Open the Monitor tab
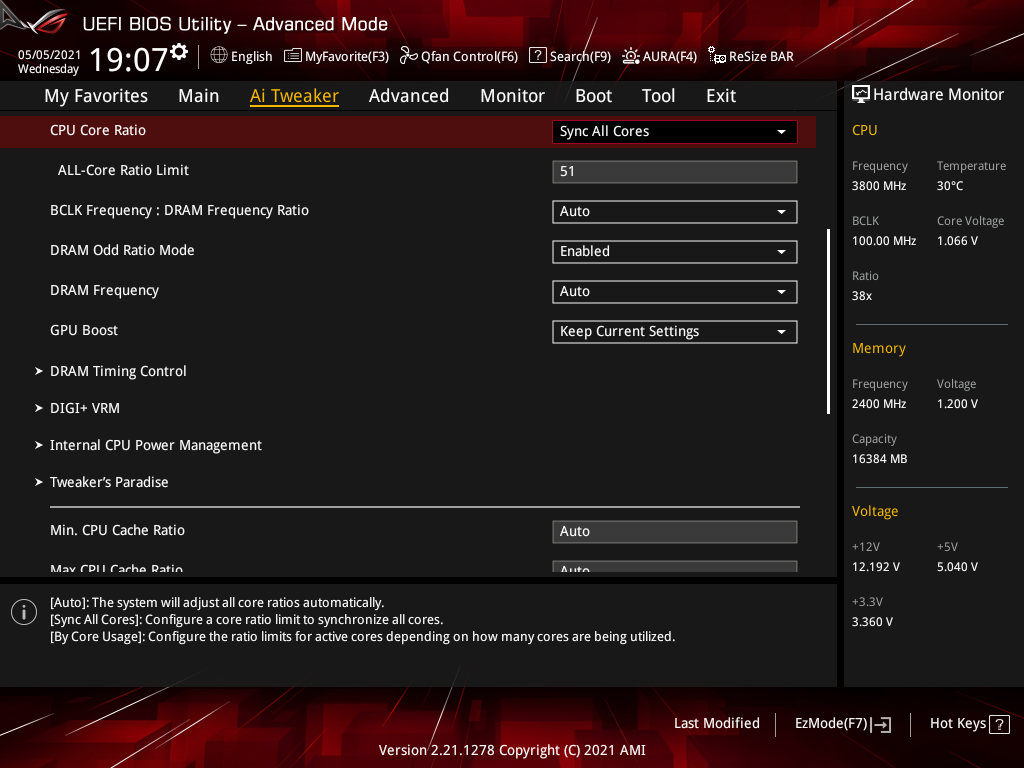1024x768 pixels. (x=513, y=96)
